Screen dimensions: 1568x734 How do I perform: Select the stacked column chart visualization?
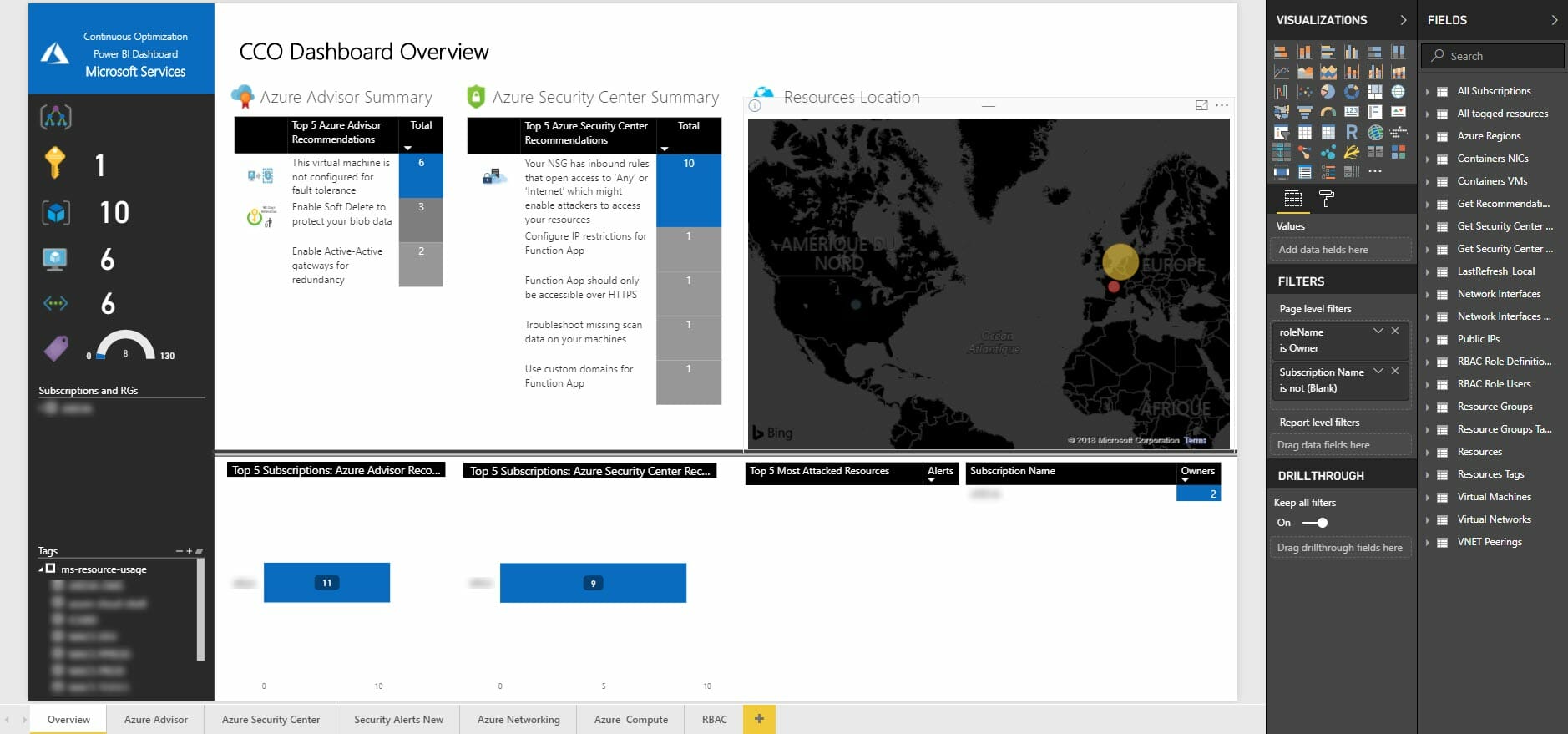pyautogui.click(x=1304, y=52)
